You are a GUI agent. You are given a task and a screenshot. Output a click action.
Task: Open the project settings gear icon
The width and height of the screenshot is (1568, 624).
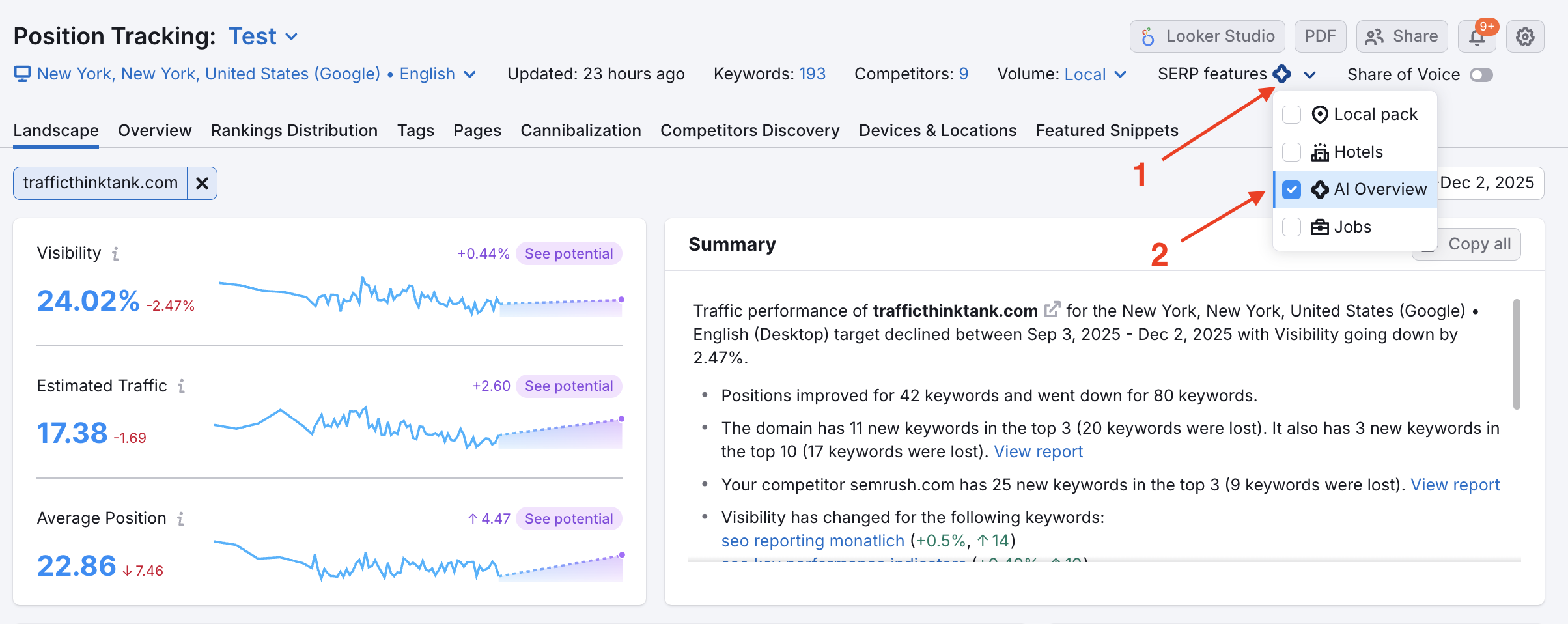[x=1525, y=36]
